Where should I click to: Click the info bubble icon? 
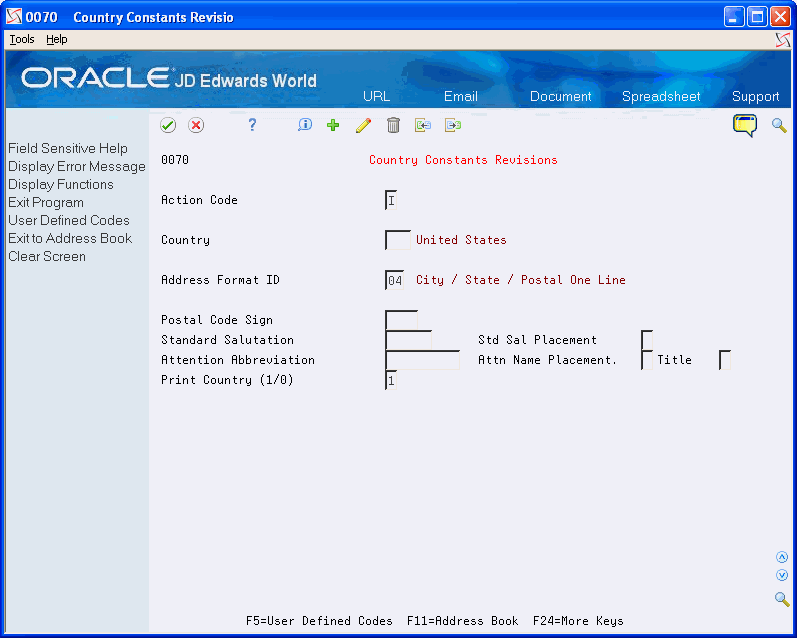click(x=304, y=125)
